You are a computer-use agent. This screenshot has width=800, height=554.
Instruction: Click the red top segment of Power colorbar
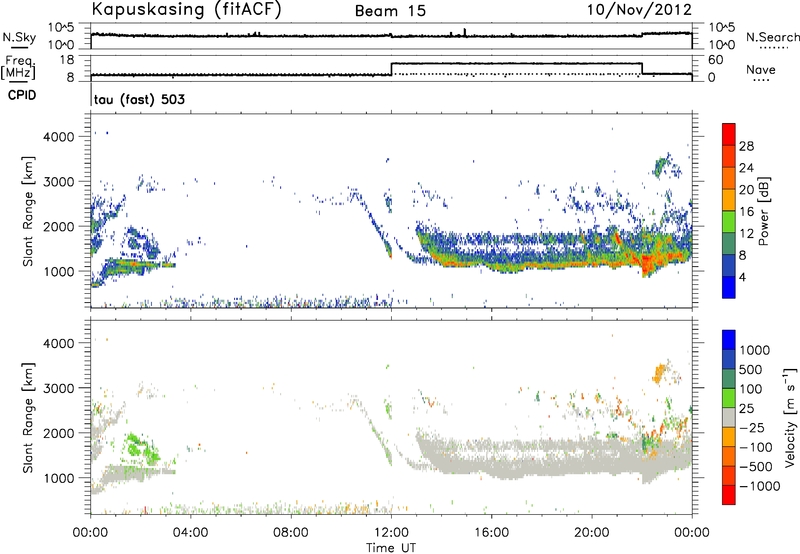[x=729, y=134]
